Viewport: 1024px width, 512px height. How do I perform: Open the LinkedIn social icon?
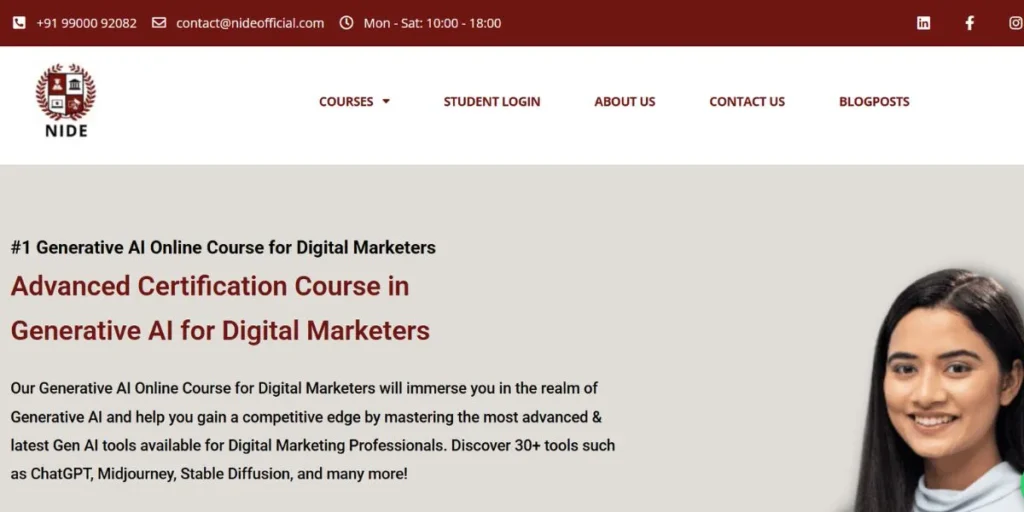point(923,23)
